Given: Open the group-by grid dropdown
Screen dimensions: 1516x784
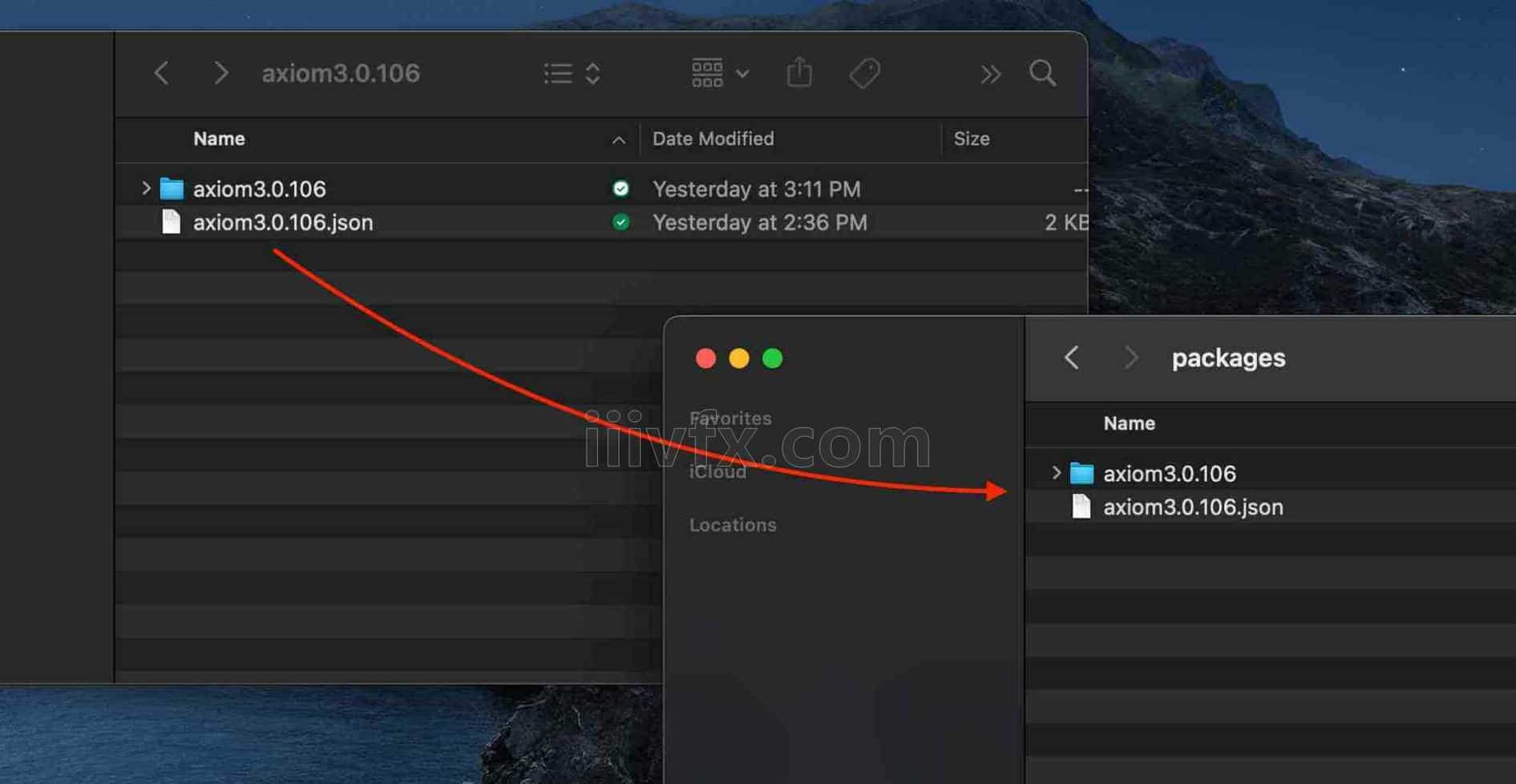Looking at the screenshot, I should click(x=720, y=73).
